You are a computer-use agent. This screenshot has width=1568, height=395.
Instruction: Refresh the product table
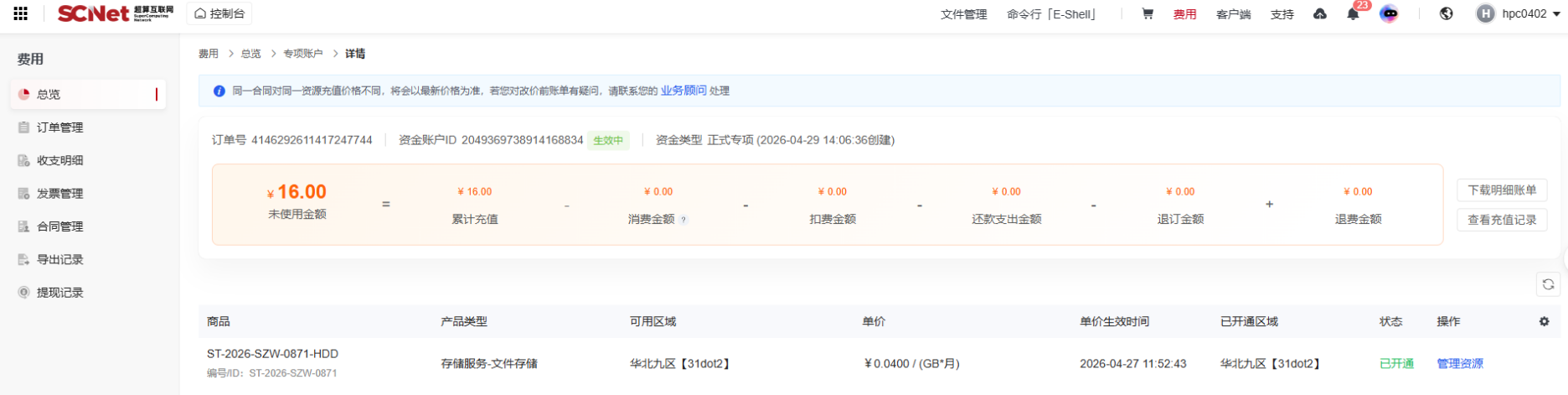click(x=1548, y=284)
